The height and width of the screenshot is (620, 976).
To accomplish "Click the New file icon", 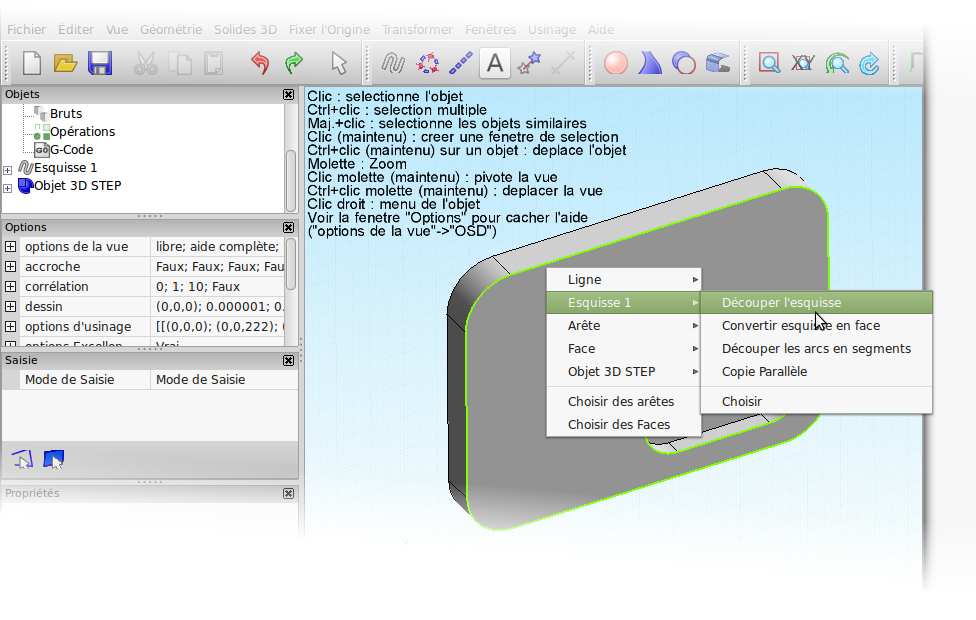I will (32, 64).
